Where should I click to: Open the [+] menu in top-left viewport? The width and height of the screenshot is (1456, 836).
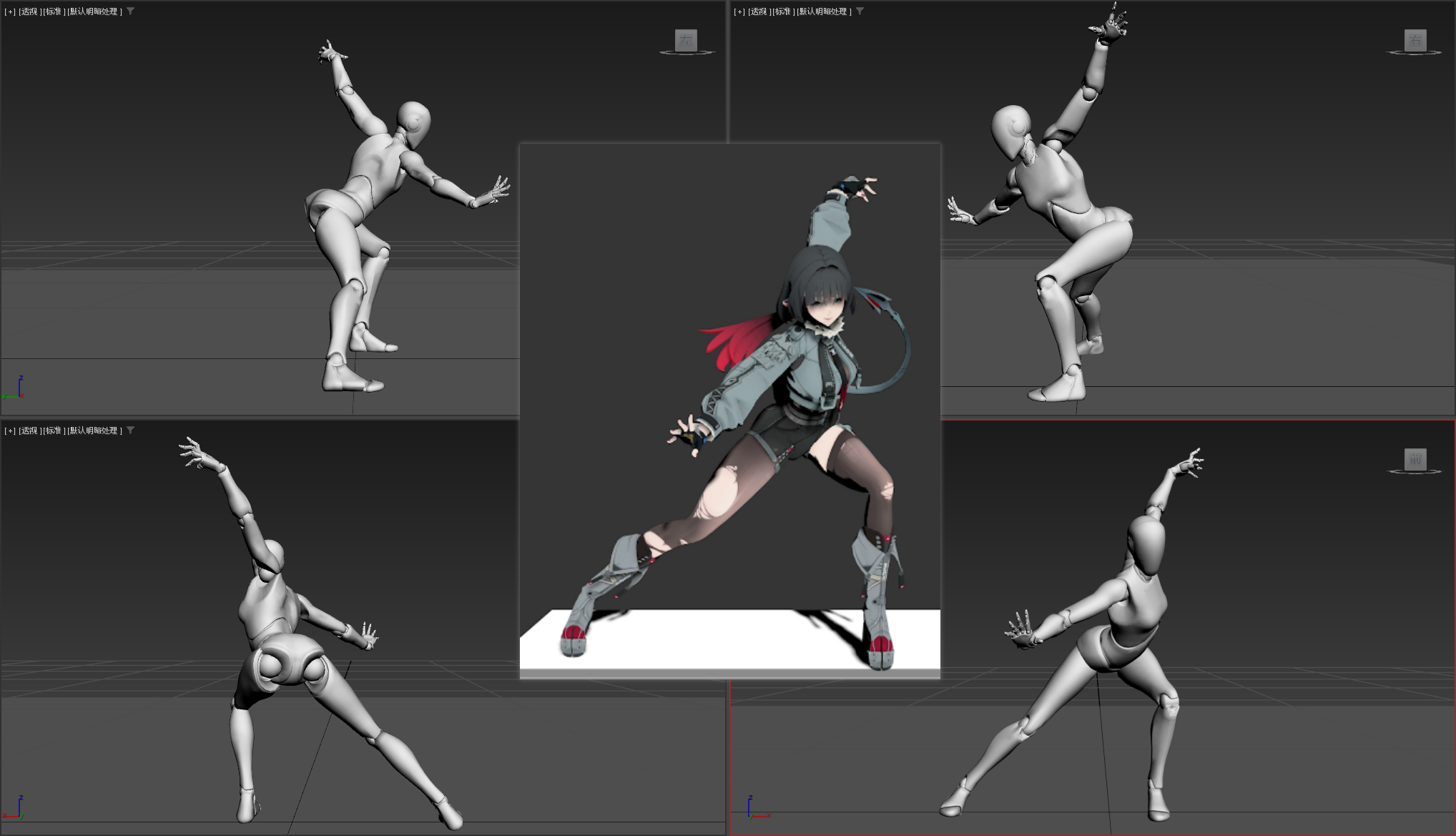coord(10,11)
